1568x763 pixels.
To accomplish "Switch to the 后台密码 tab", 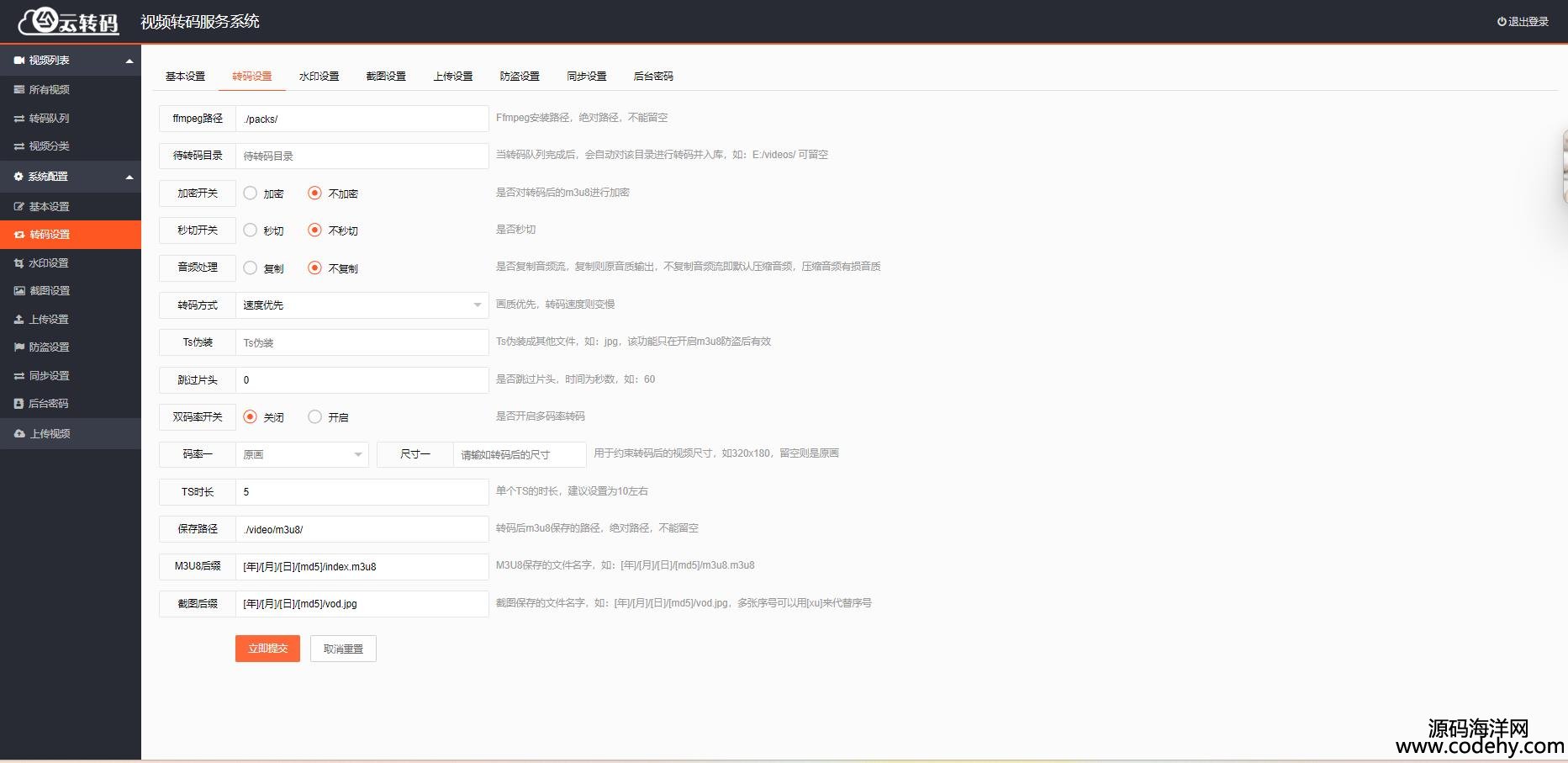I will click(653, 77).
